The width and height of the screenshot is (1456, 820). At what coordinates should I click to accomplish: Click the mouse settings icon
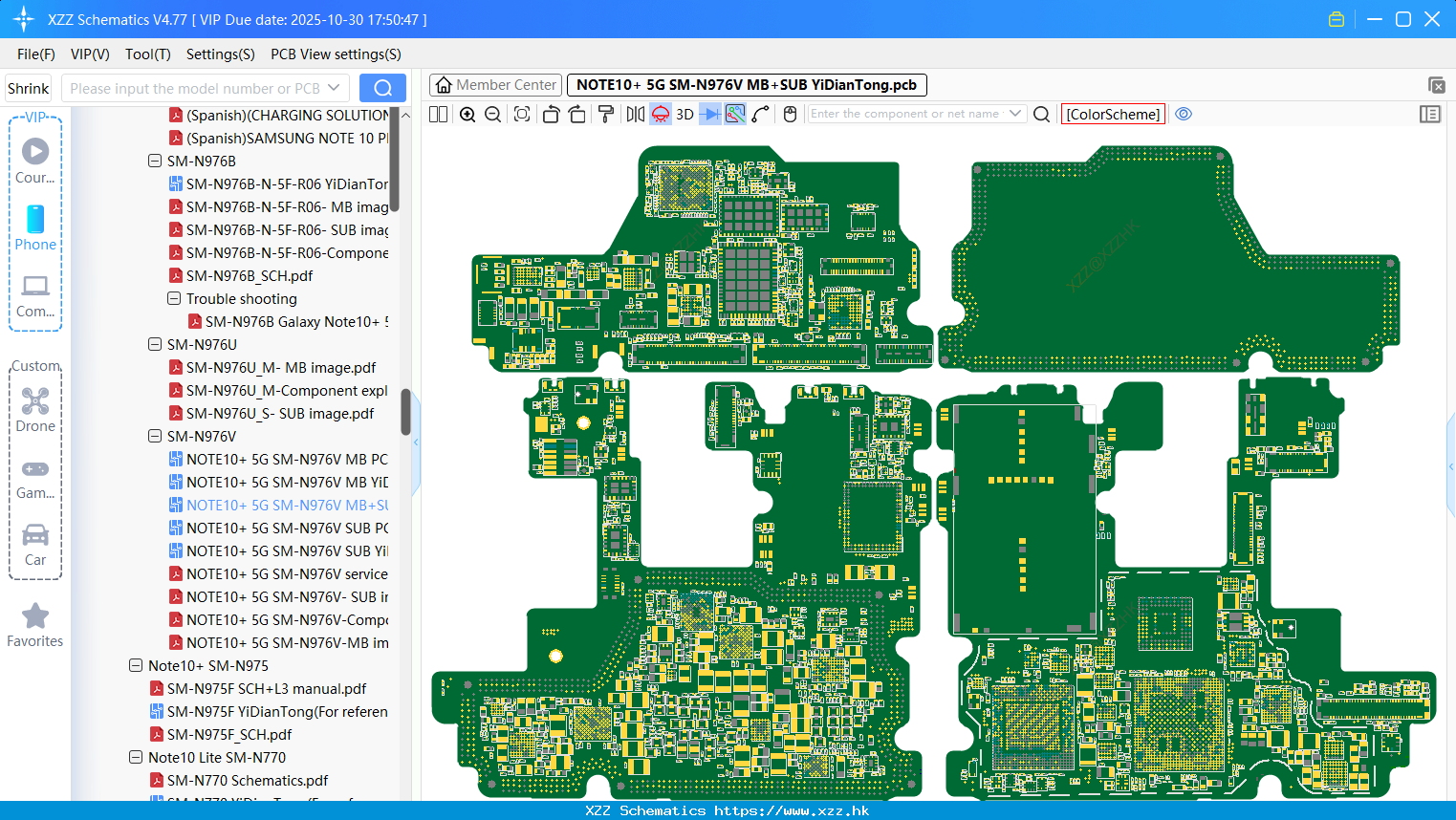[790, 114]
